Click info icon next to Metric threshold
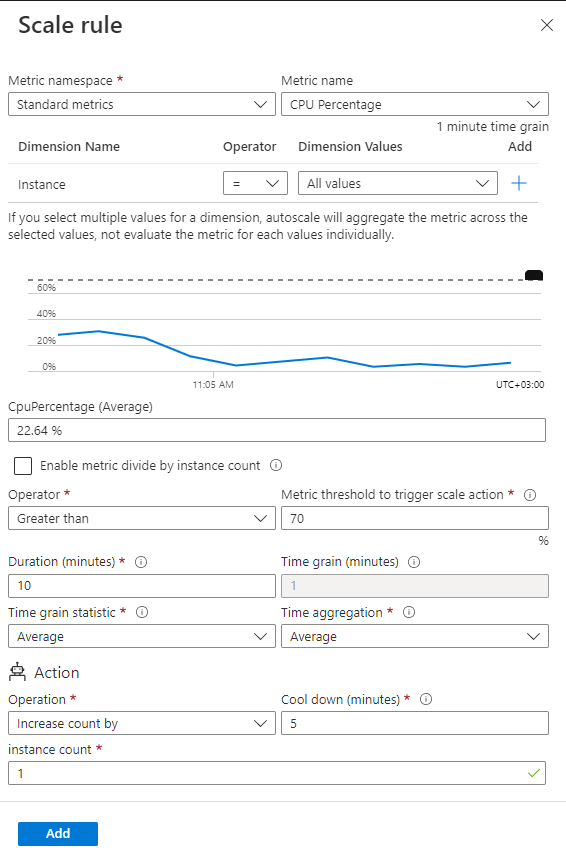566x863 pixels. (530, 495)
